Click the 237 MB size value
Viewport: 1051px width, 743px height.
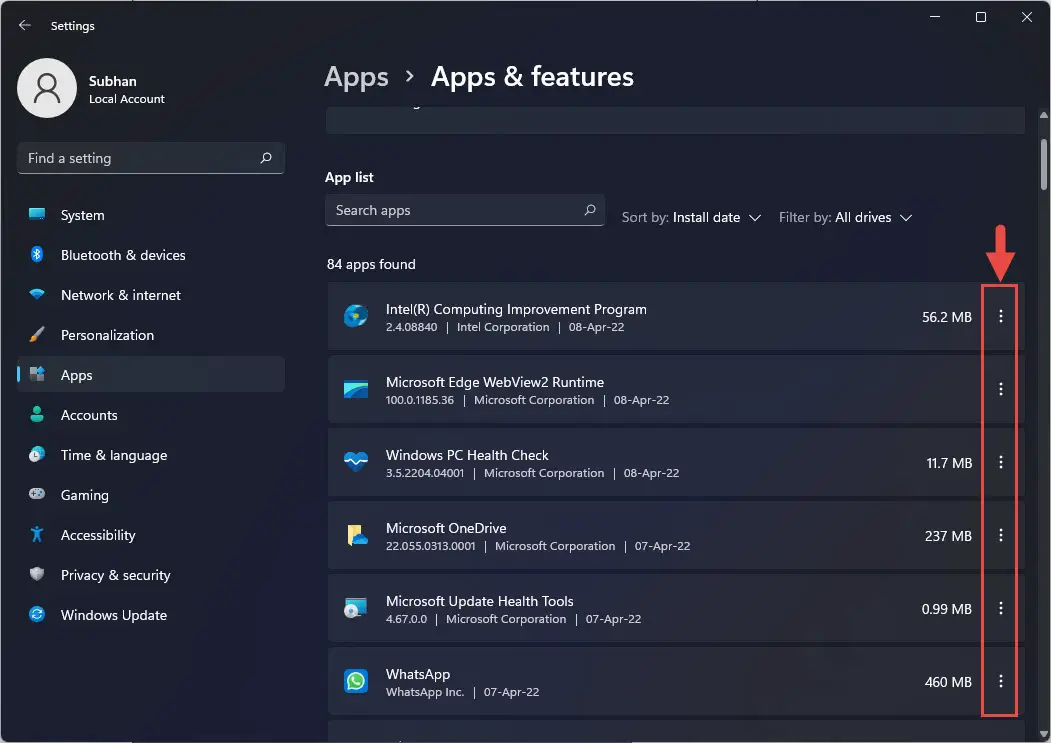pos(948,536)
